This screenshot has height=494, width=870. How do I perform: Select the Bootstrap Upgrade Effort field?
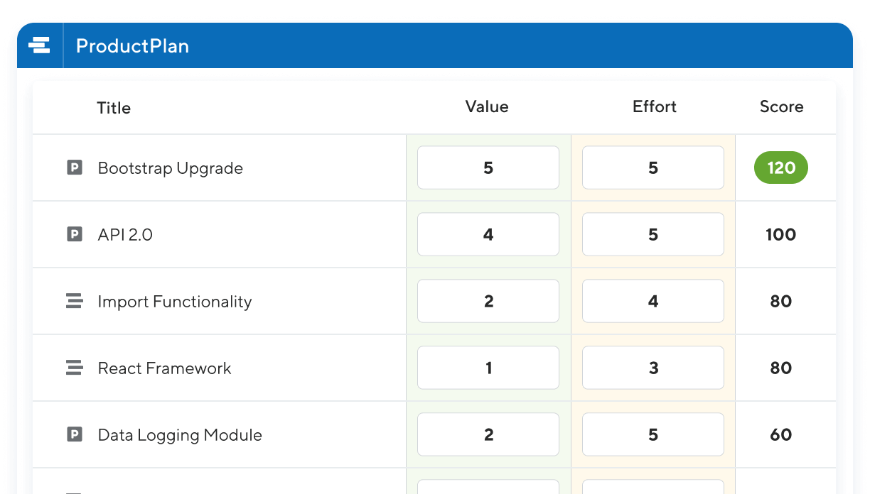coord(653,168)
